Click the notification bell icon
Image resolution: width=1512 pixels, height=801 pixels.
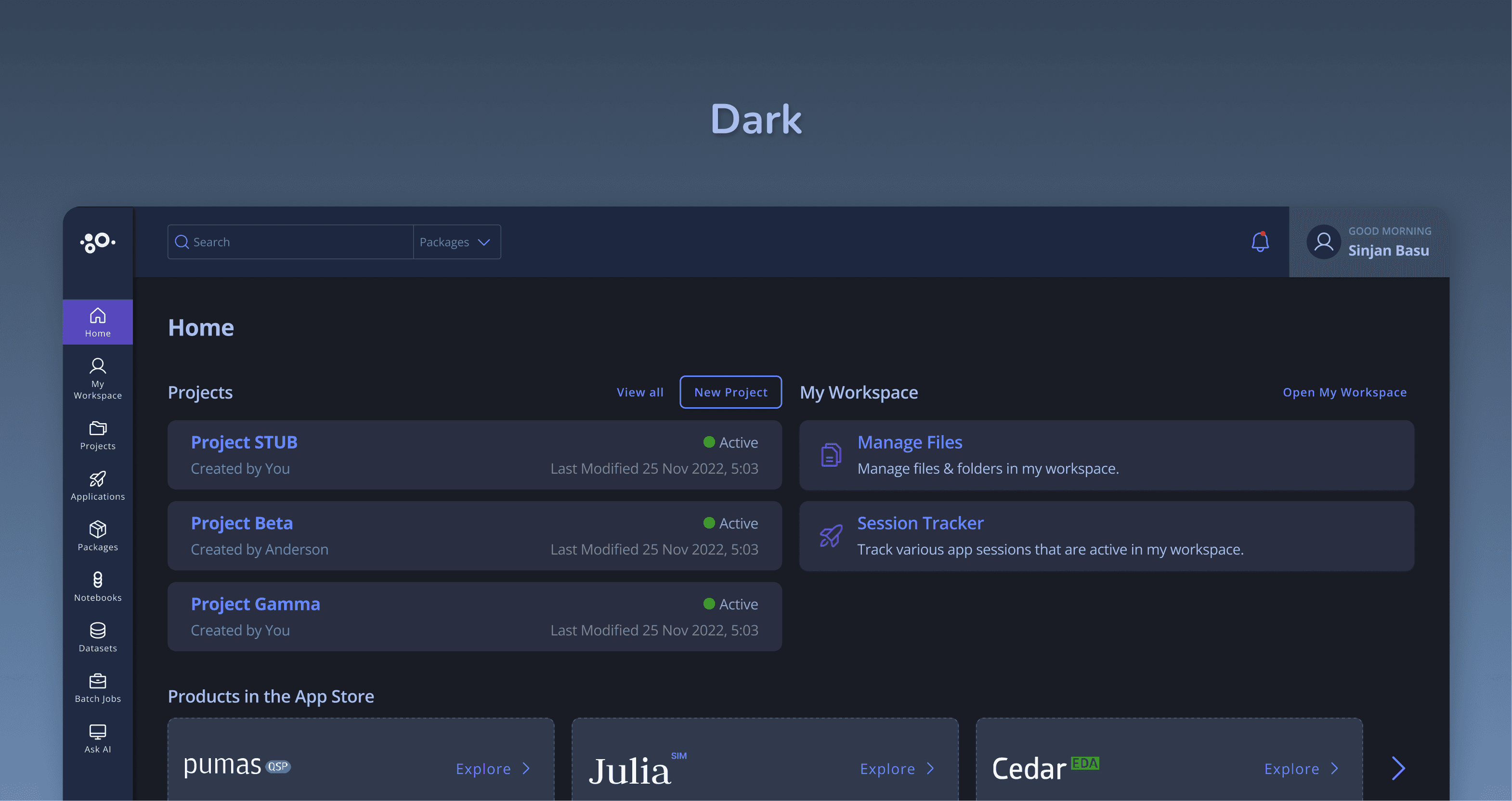pos(1260,242)
